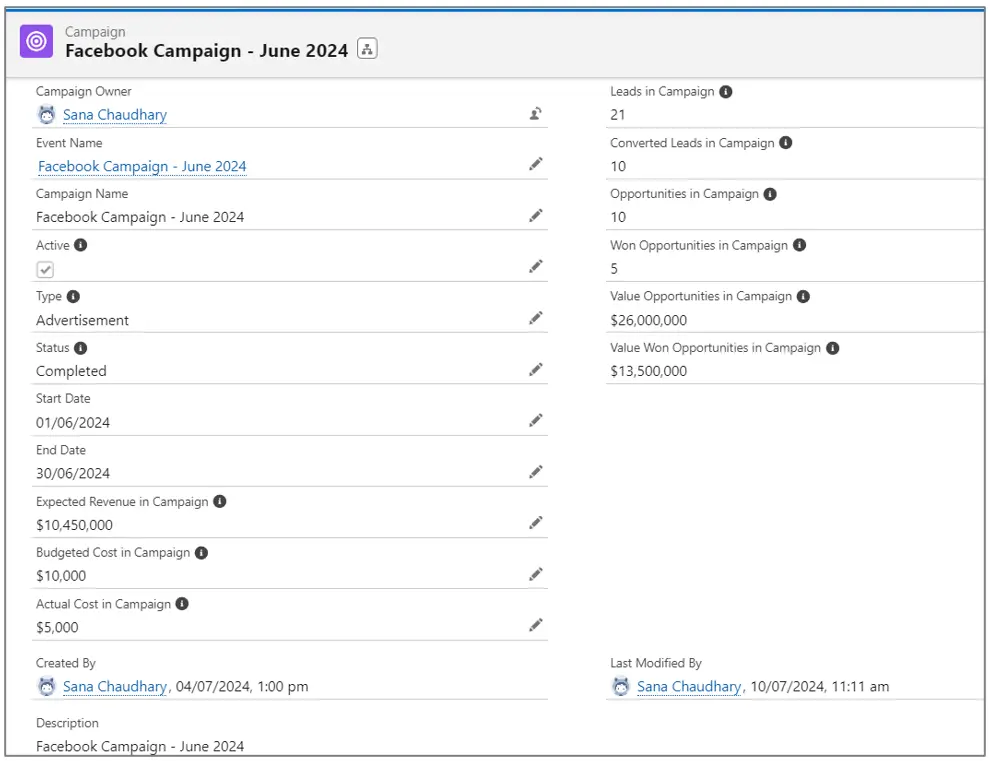This screenshot has width=990, height=761.
Task: Click the purple Campaign object icon
Action: (x=36, y=41)
